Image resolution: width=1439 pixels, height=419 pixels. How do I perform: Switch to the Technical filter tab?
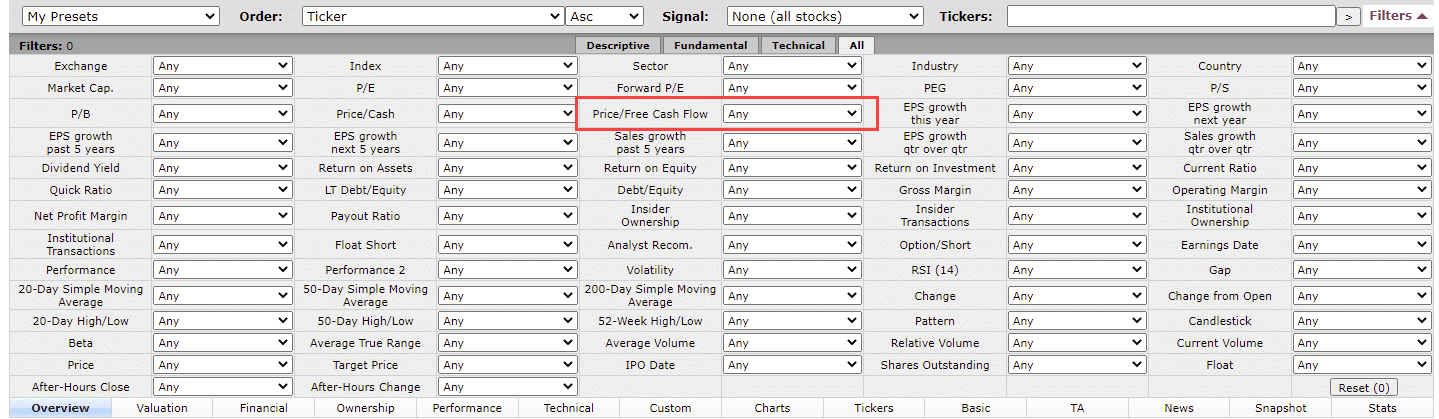[798, 45]
